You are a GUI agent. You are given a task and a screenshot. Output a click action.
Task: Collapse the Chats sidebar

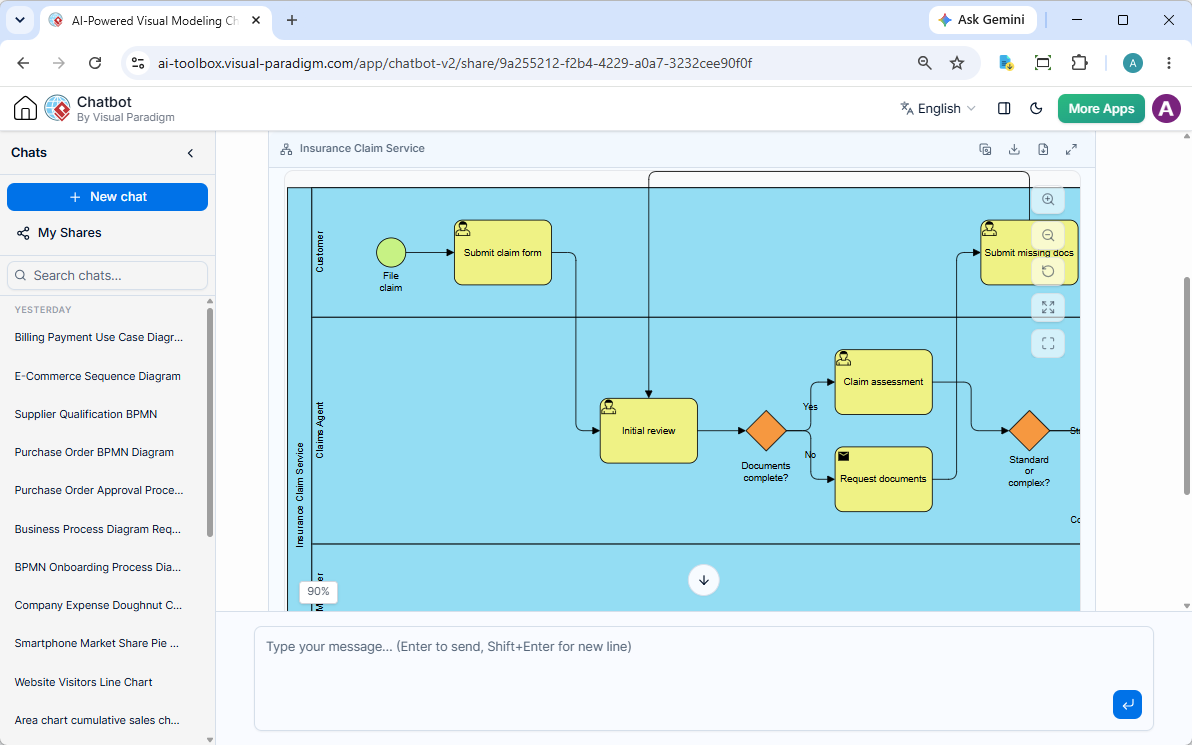coord(190,153)
